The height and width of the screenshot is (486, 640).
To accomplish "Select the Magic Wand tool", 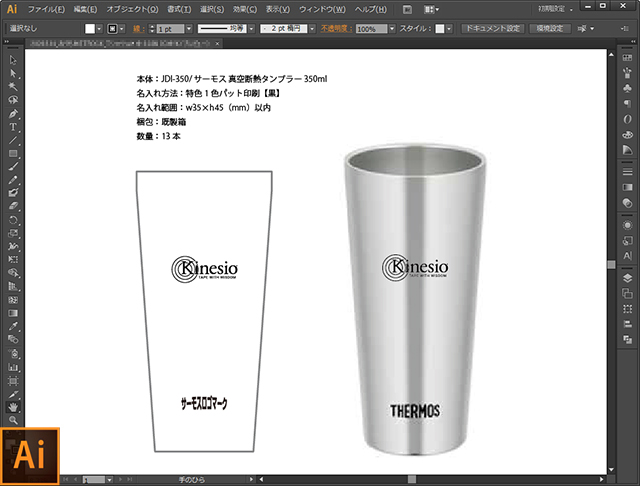I will click(x=13, y=87).
